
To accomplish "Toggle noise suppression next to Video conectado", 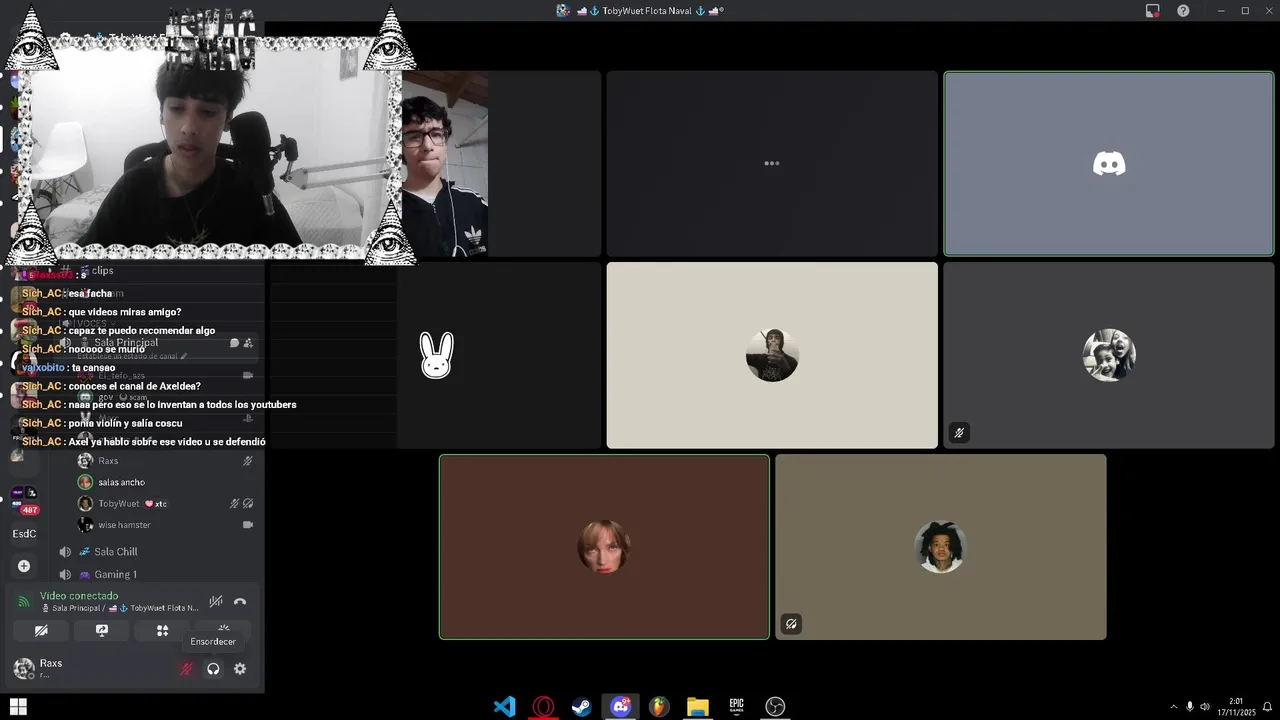I will pos(216,602).
